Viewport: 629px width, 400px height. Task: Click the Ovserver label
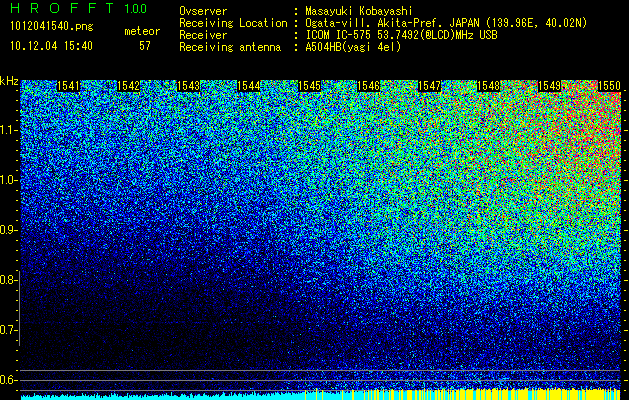203,11
